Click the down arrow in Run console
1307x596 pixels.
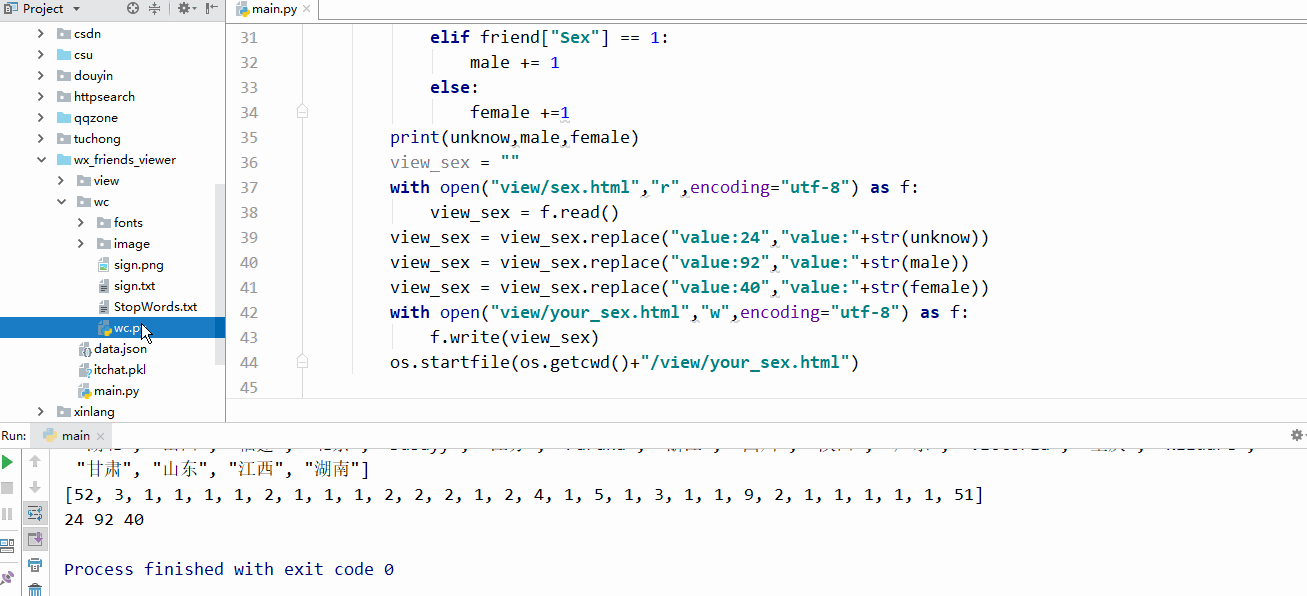point(35,488)
